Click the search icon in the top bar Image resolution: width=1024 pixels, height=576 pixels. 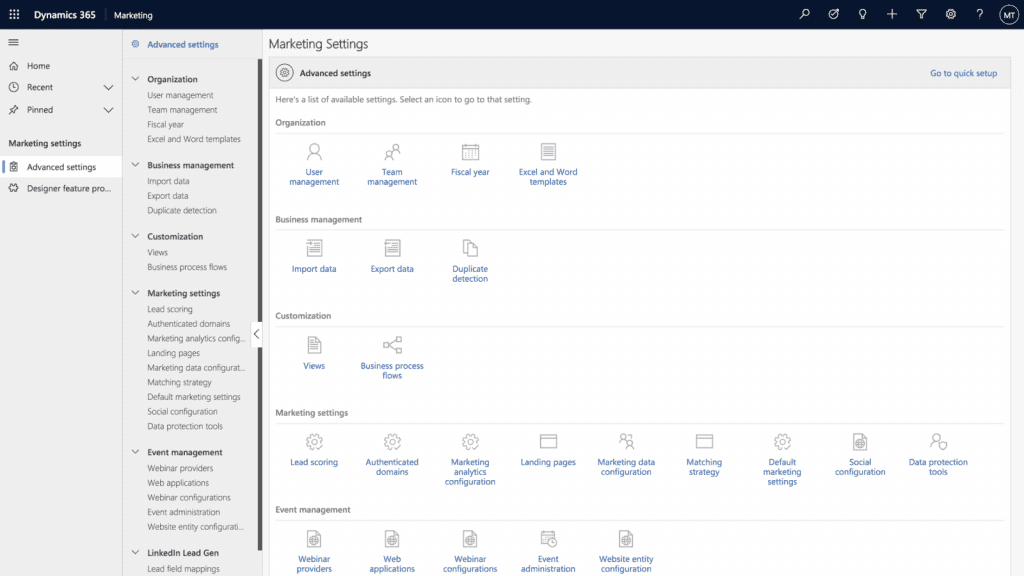805,14
